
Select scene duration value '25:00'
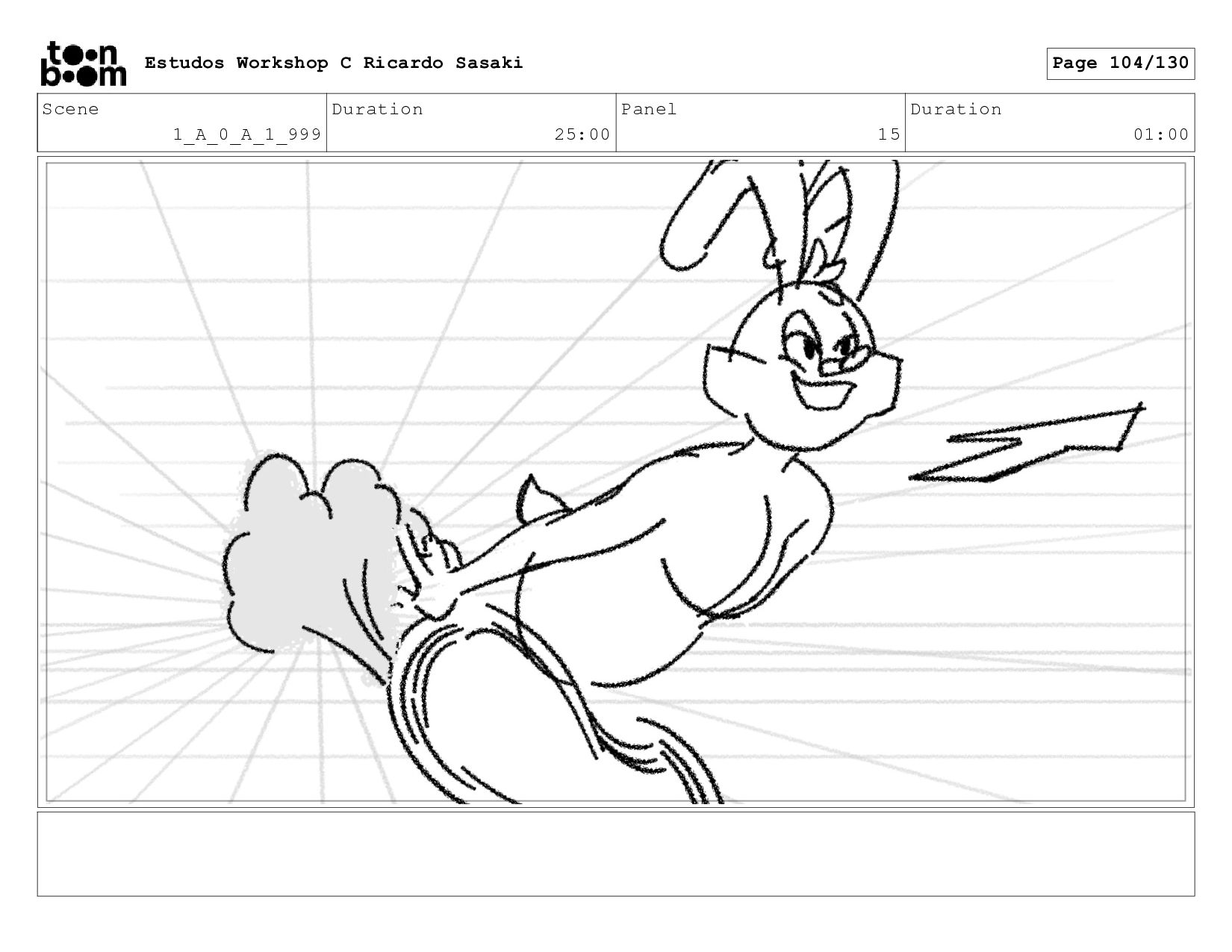[582, 134]
